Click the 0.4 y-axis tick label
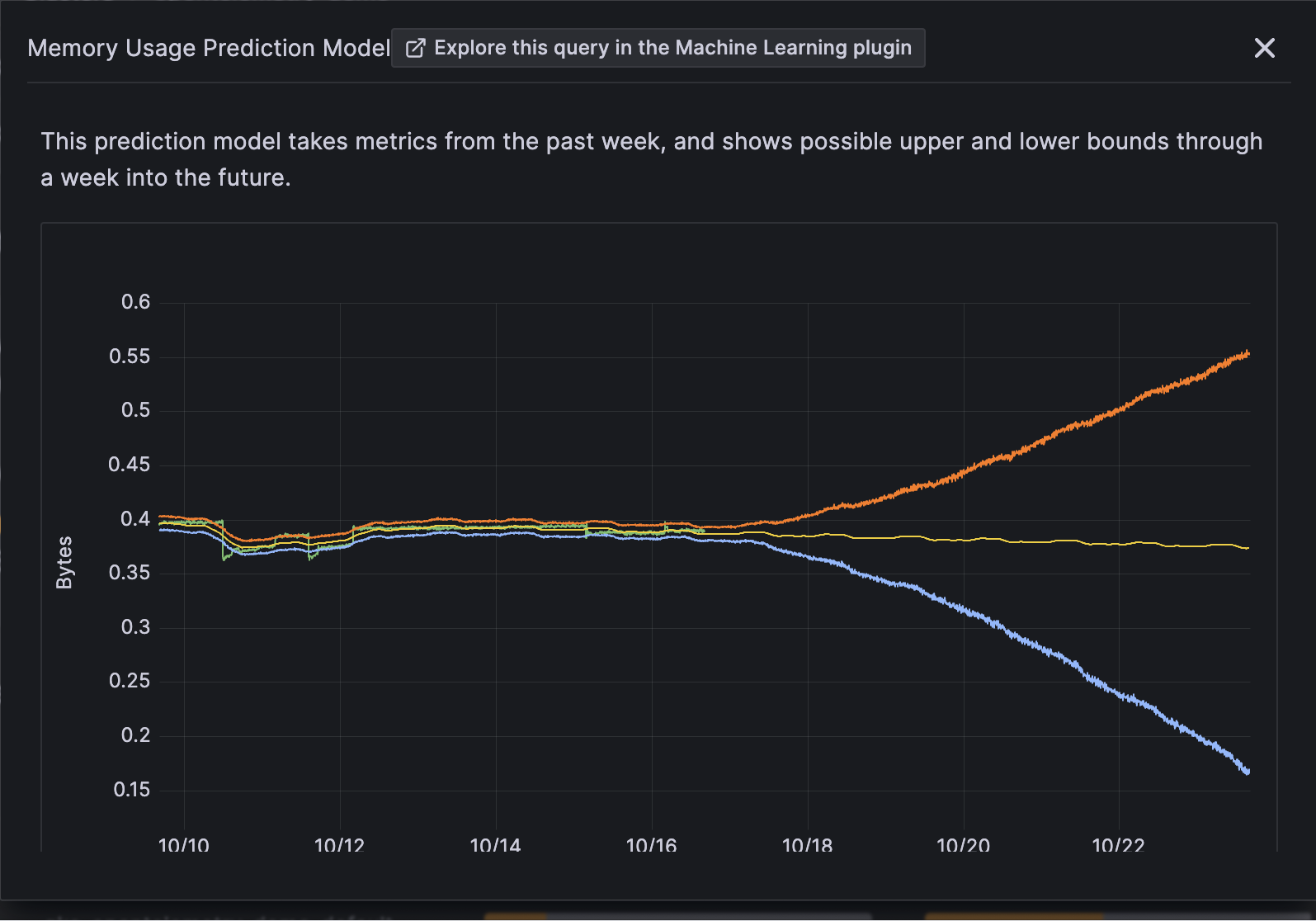Screen dimensions: 1316x921 pyautogui.click(x=135, y=519)
